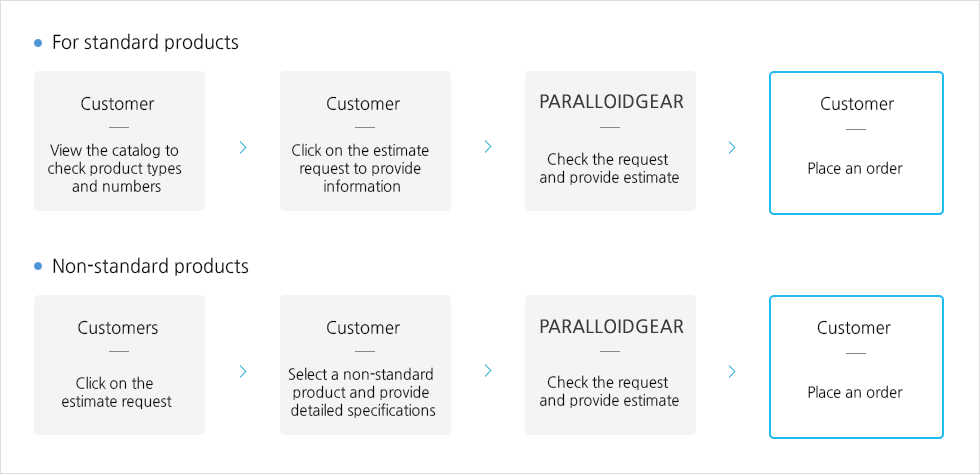
Task: Click arrow before 'Place an order' in standard products row
Action: pos(732,148)
